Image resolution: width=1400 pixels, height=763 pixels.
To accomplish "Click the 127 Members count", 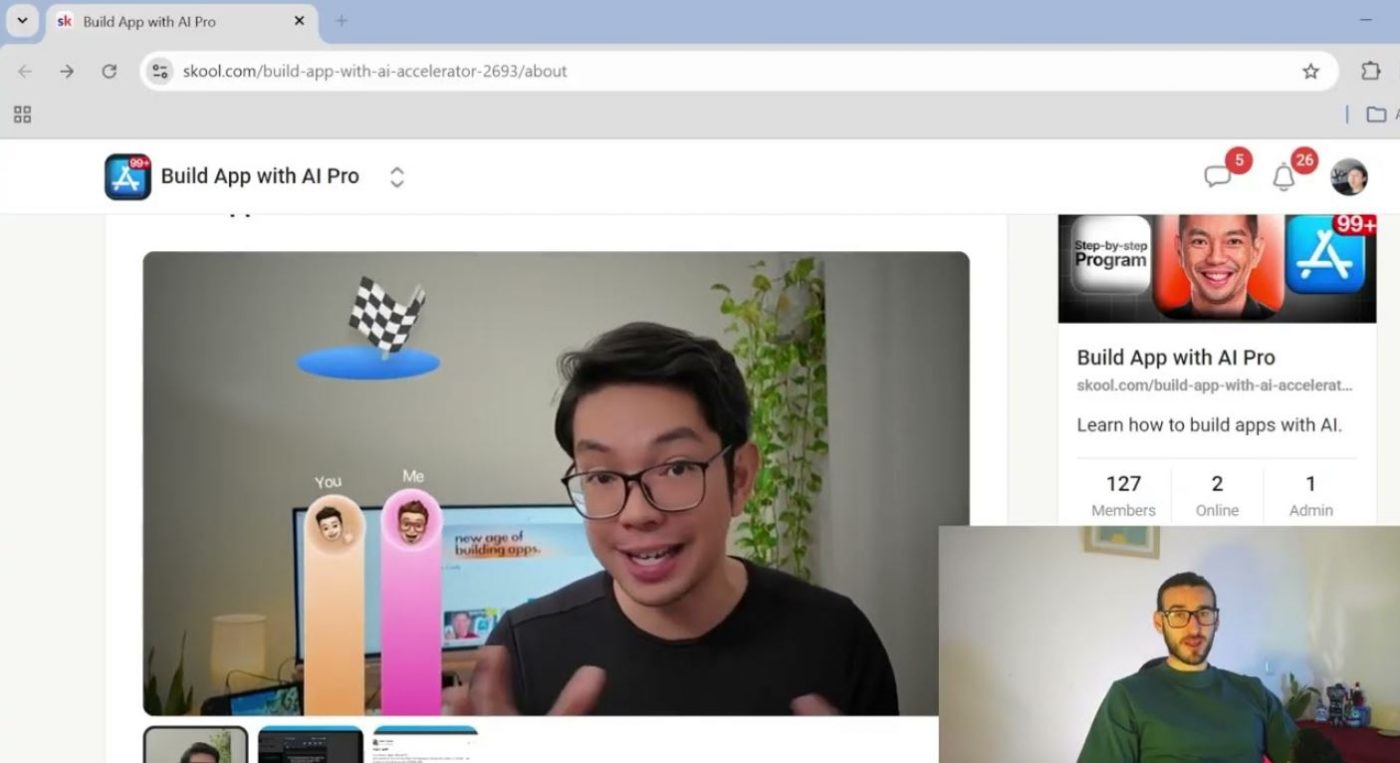I will (1123, 495).
